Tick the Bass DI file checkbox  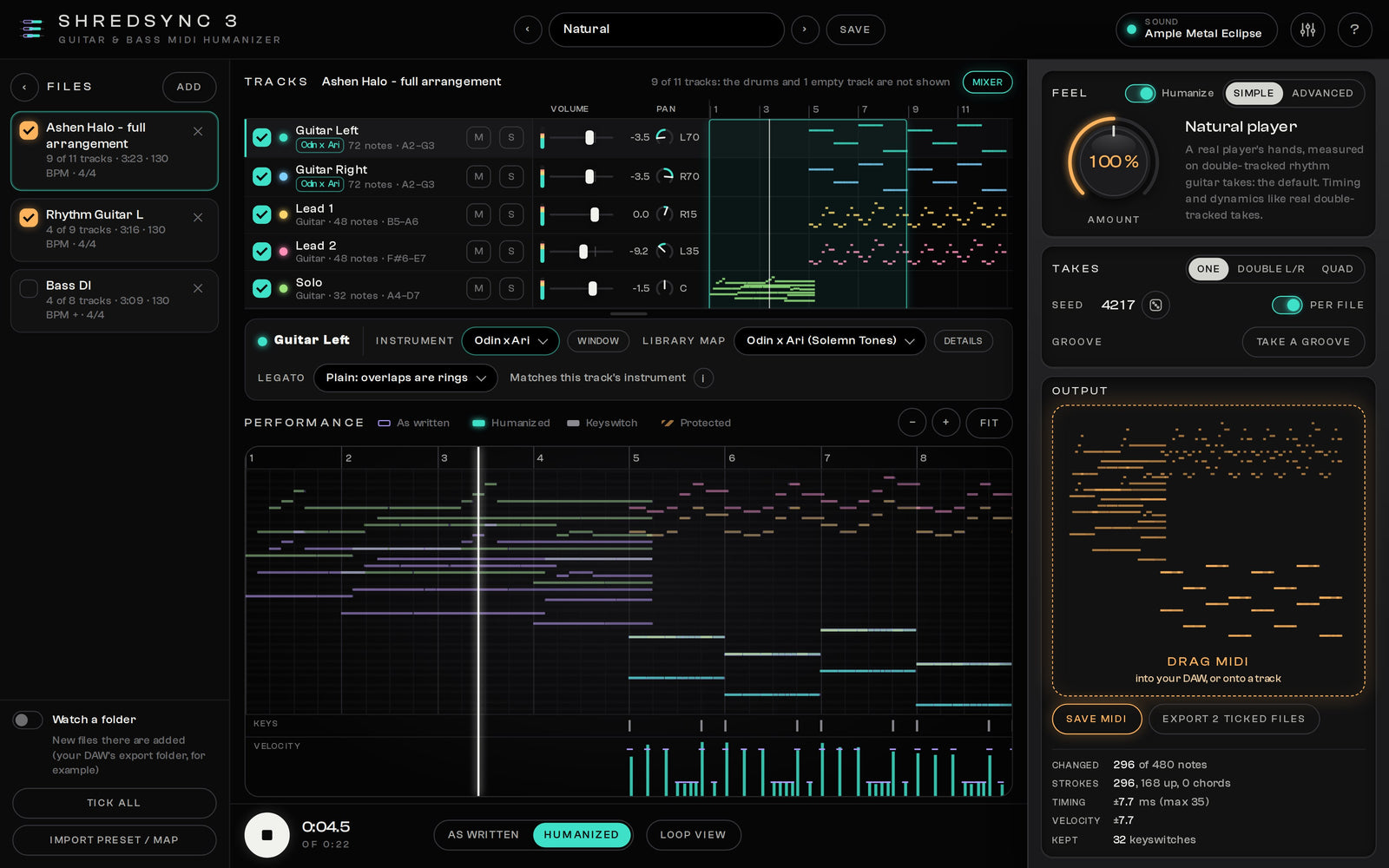29,288
